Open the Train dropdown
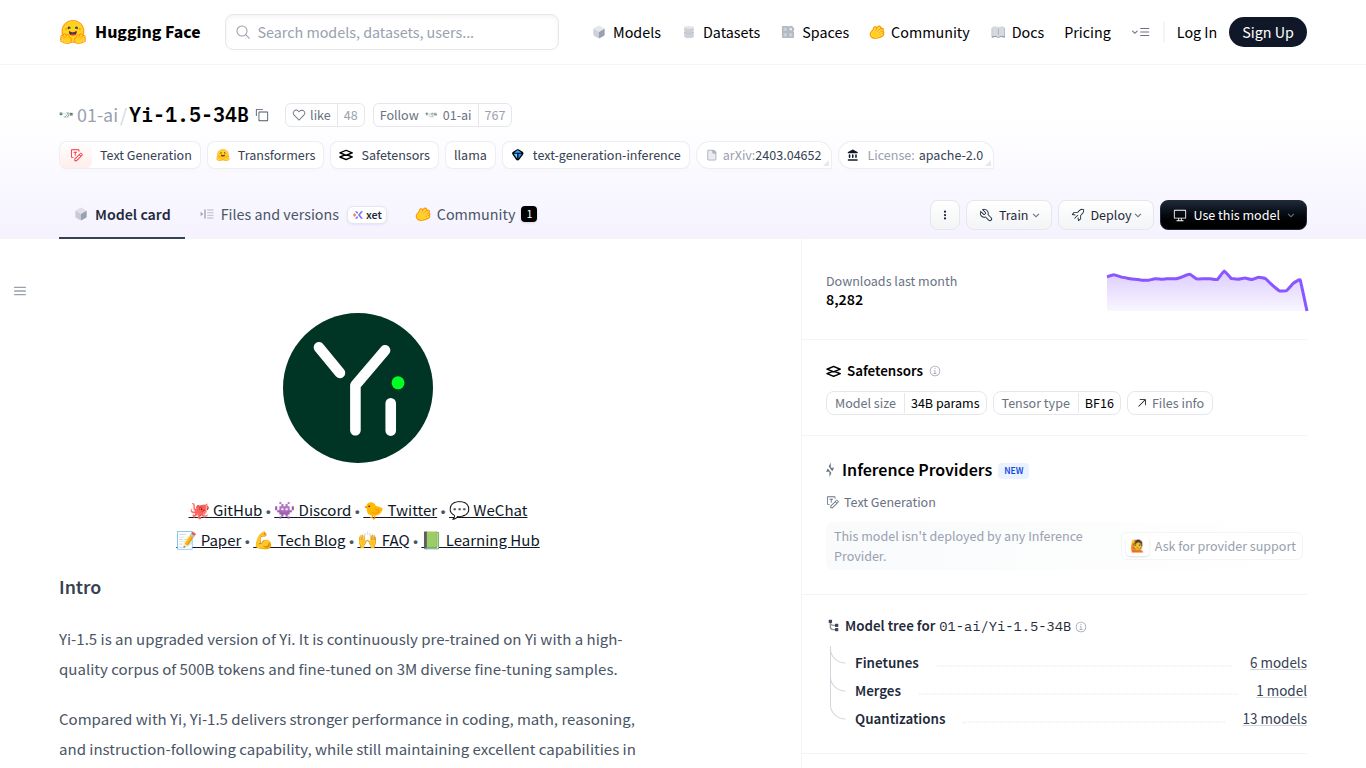This screenshot has height=768, width=1366. point(1008,215)
